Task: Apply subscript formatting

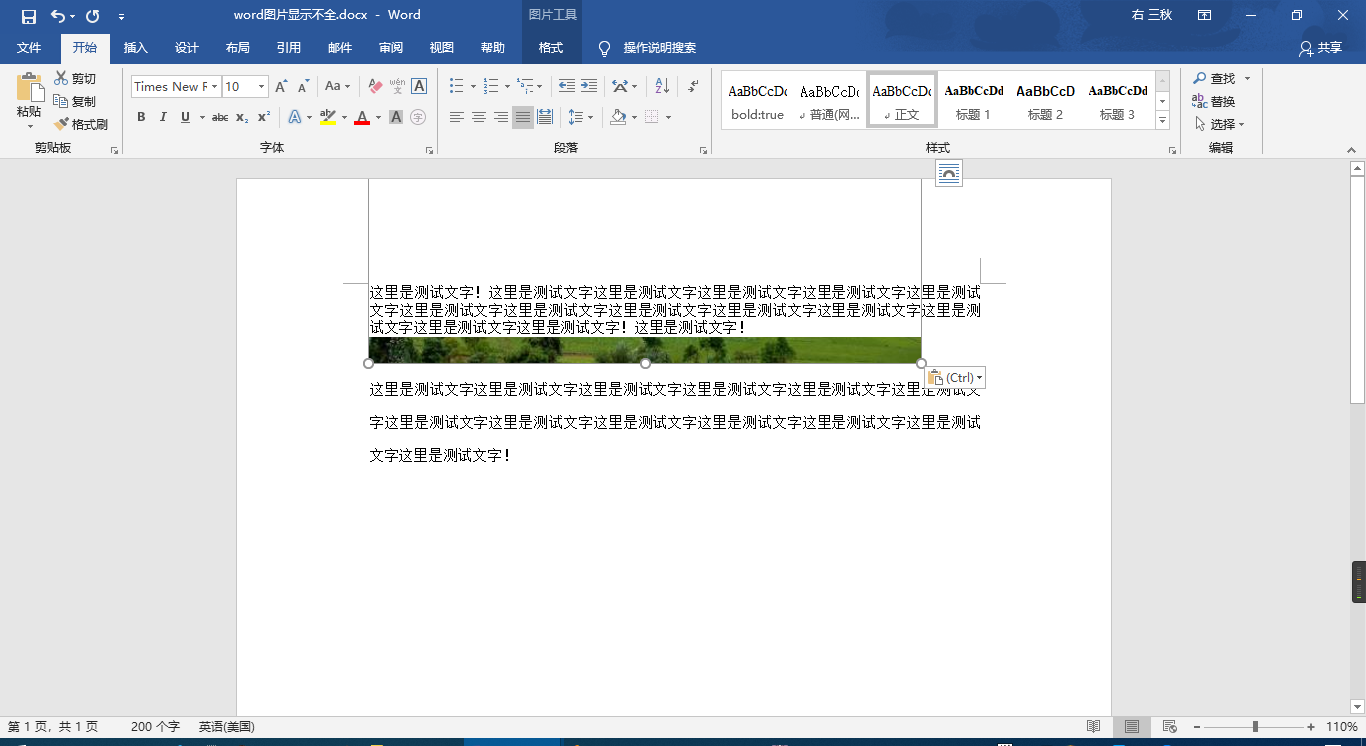Action: click(242, 117)
